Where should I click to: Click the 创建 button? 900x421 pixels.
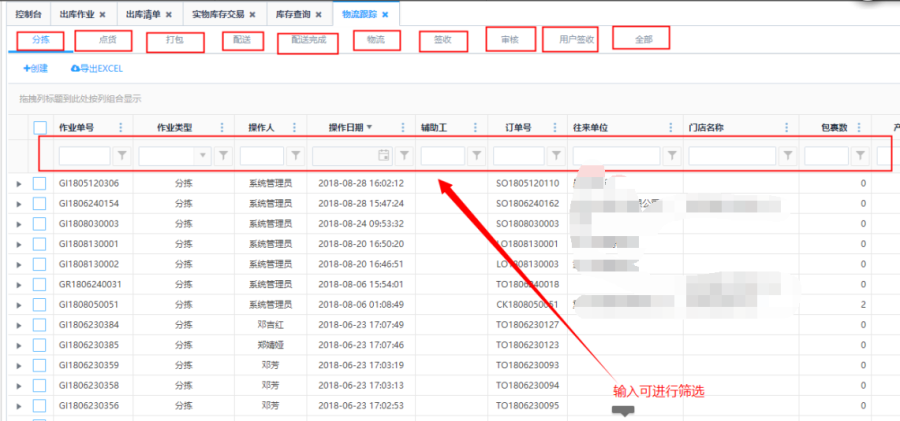(36, 69)
